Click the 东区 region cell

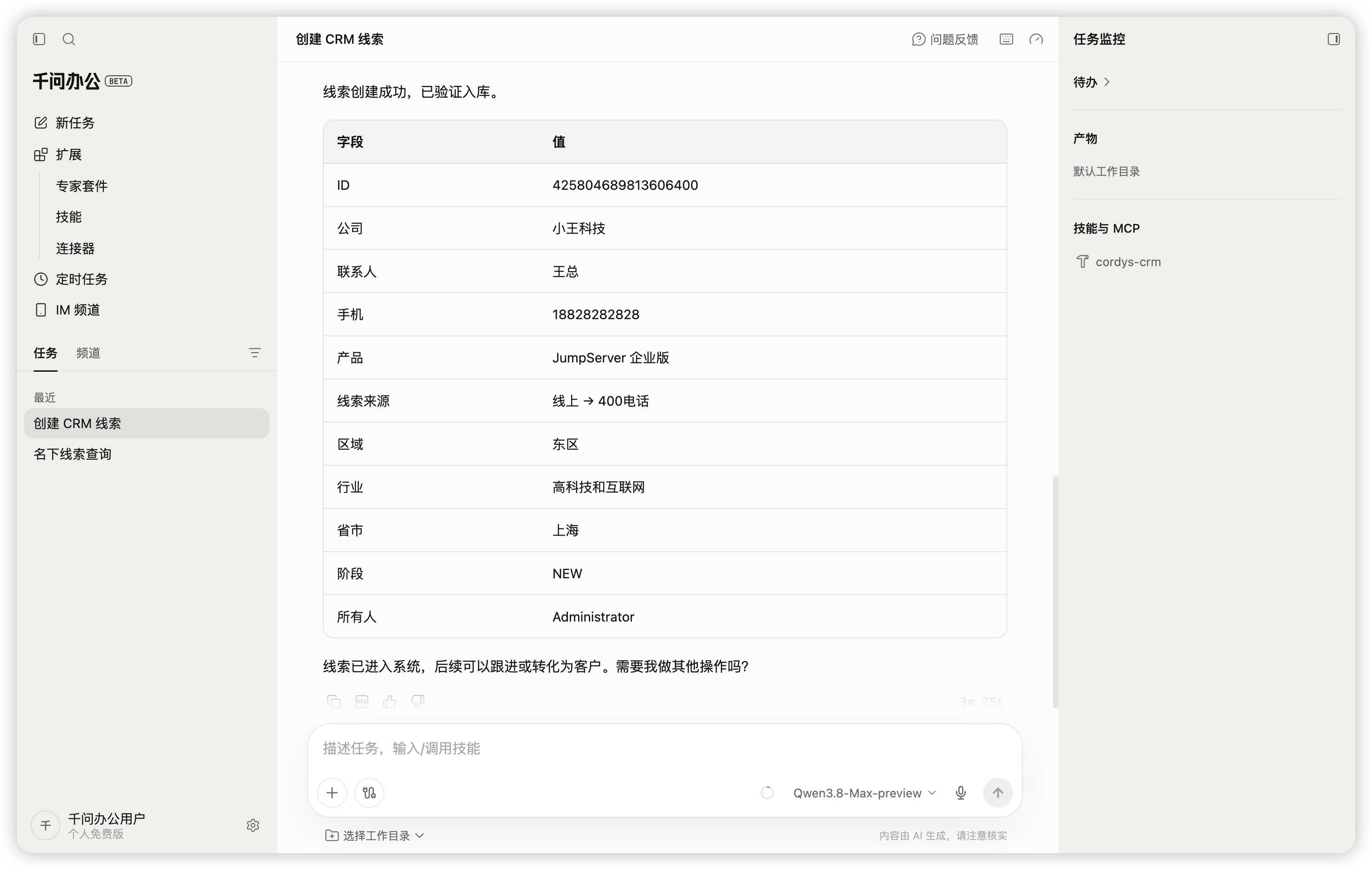click(565, 444)
